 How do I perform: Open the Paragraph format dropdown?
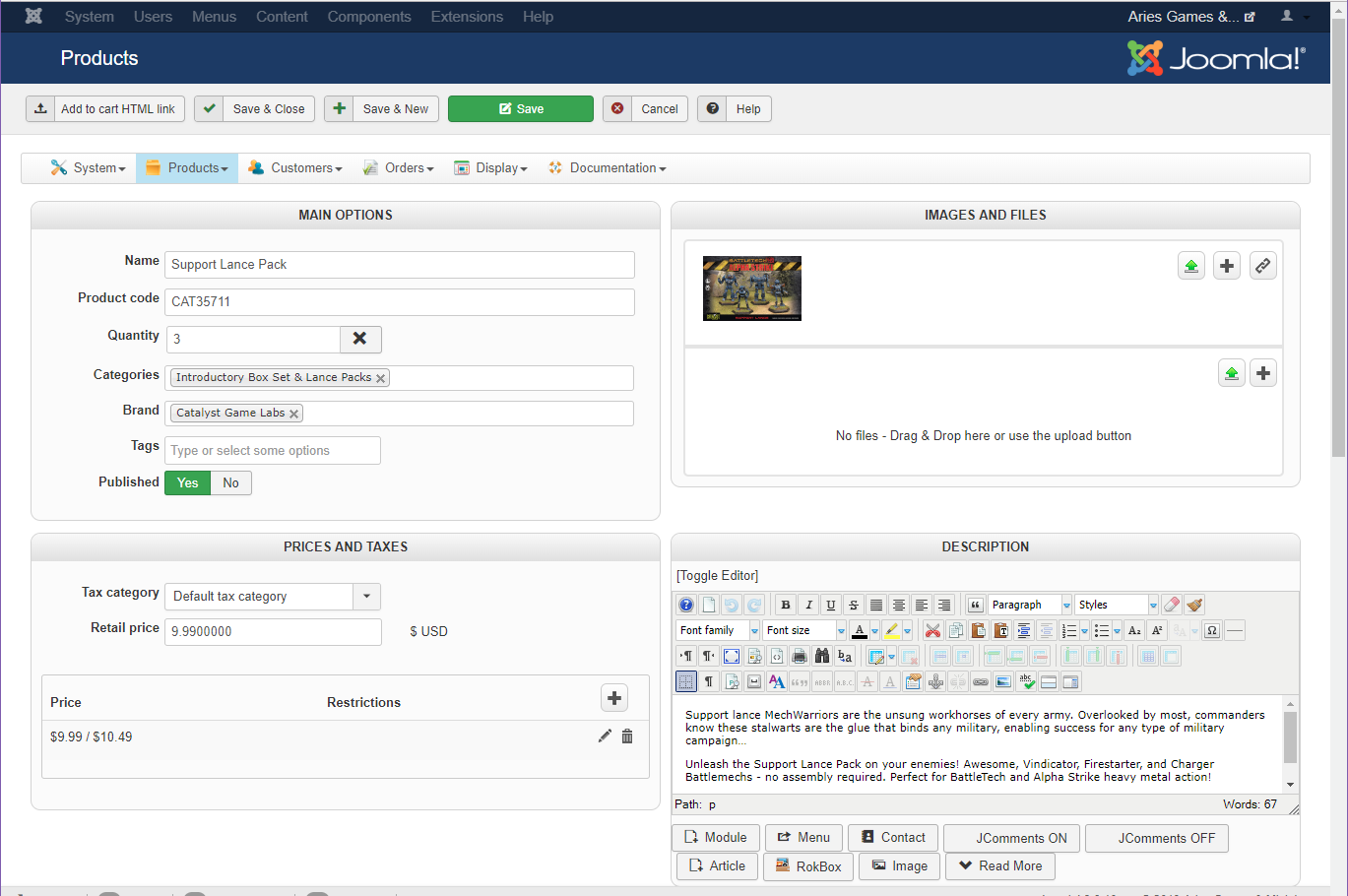click(x=1030, y=605)
